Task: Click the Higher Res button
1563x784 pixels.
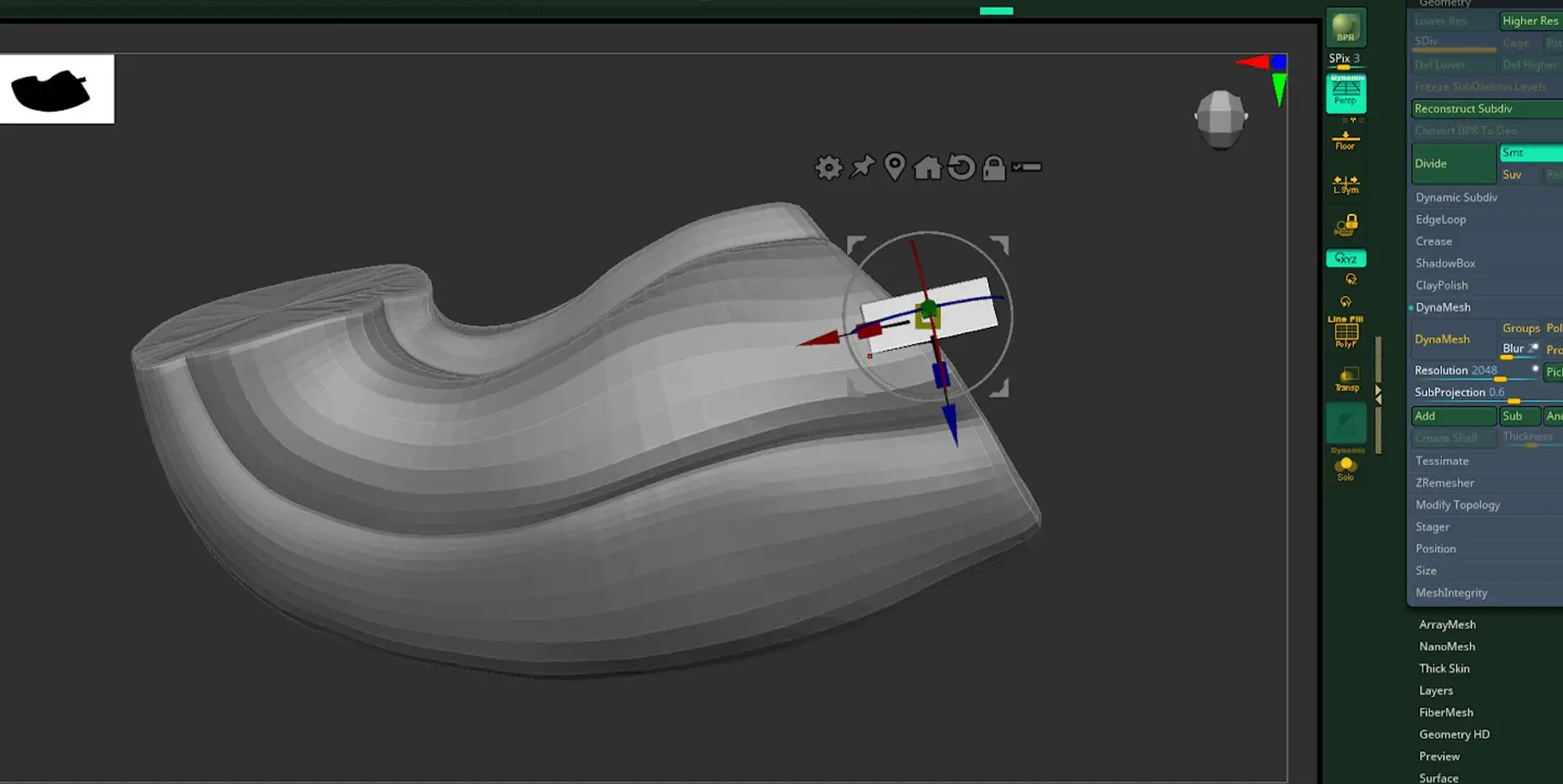Action: click(x=1530, y=21)
